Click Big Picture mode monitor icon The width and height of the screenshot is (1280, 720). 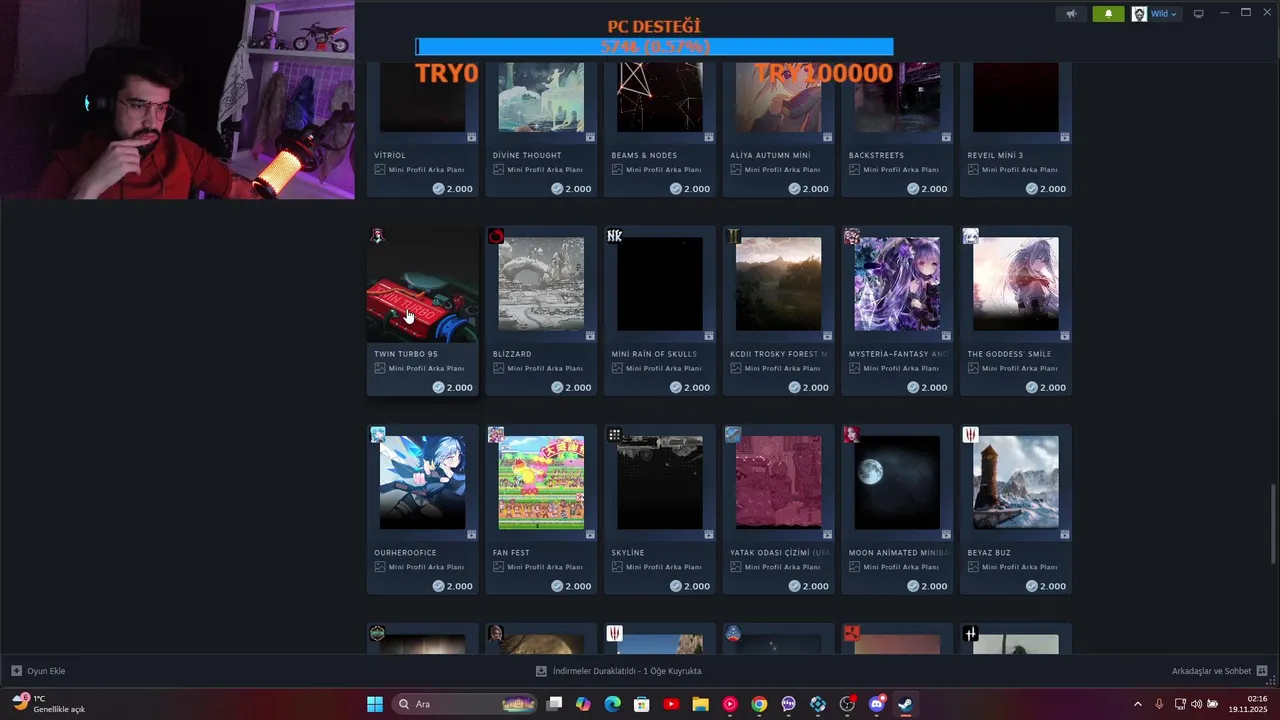coord(1198,14)
